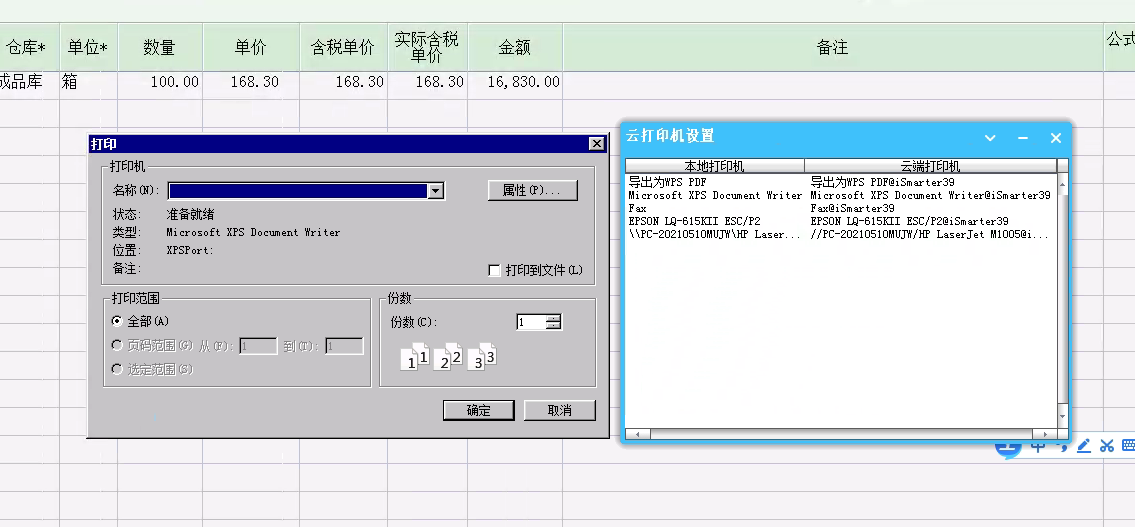This screenshot has width=1135, height=527.
Task: Select cloud printer Fax@iSmarter39
Action: tap(852, 208)
